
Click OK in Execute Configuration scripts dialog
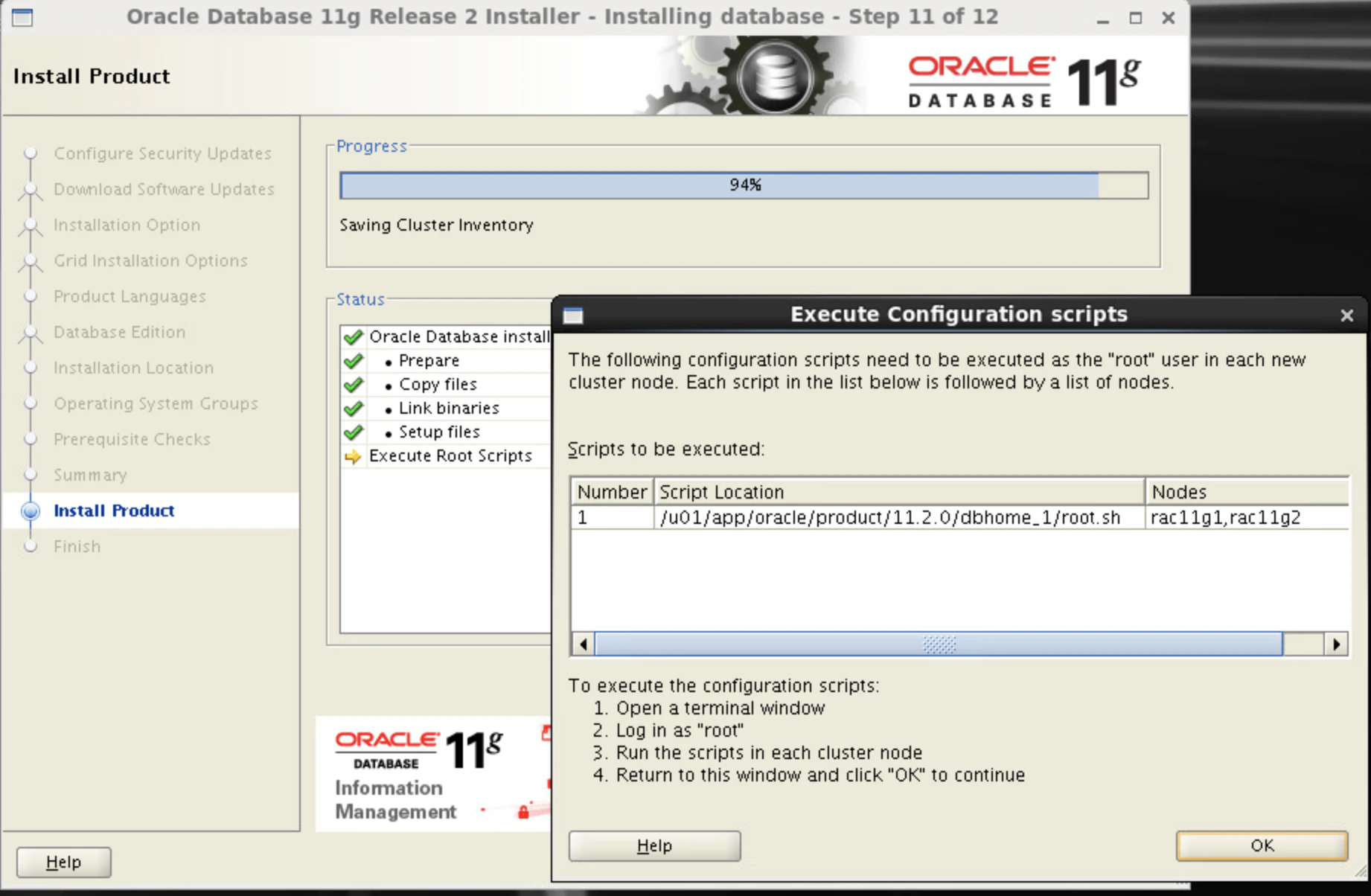click(x=1262, y=845)
